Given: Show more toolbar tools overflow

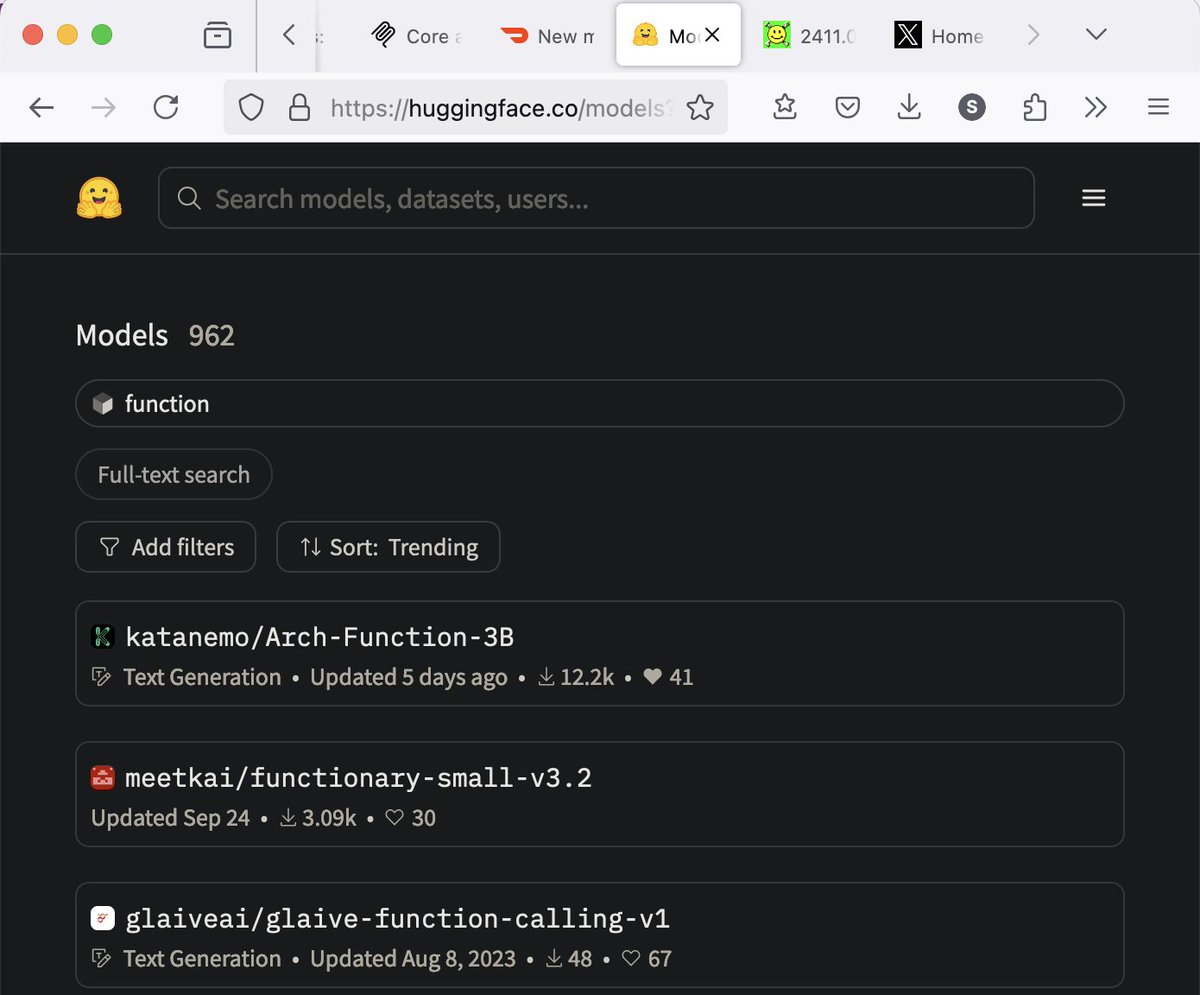Looking at the screenshot, I should point(1096,107).
